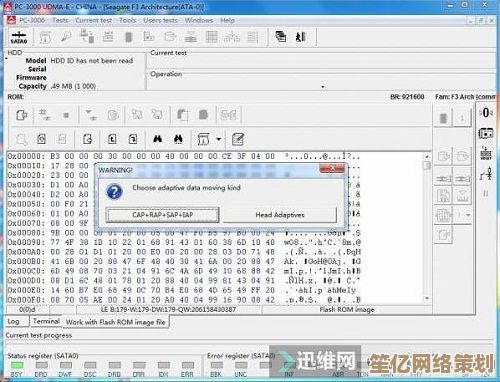Click the Flash ROM image status text
This screenshot has width=500, height=382.
click(347, 310)
